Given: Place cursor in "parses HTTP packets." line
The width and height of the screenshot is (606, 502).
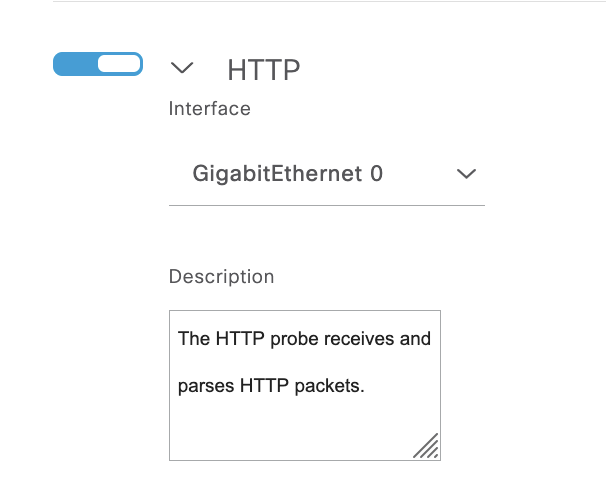Looking at the screenshot, I should [x=270, y=385].
